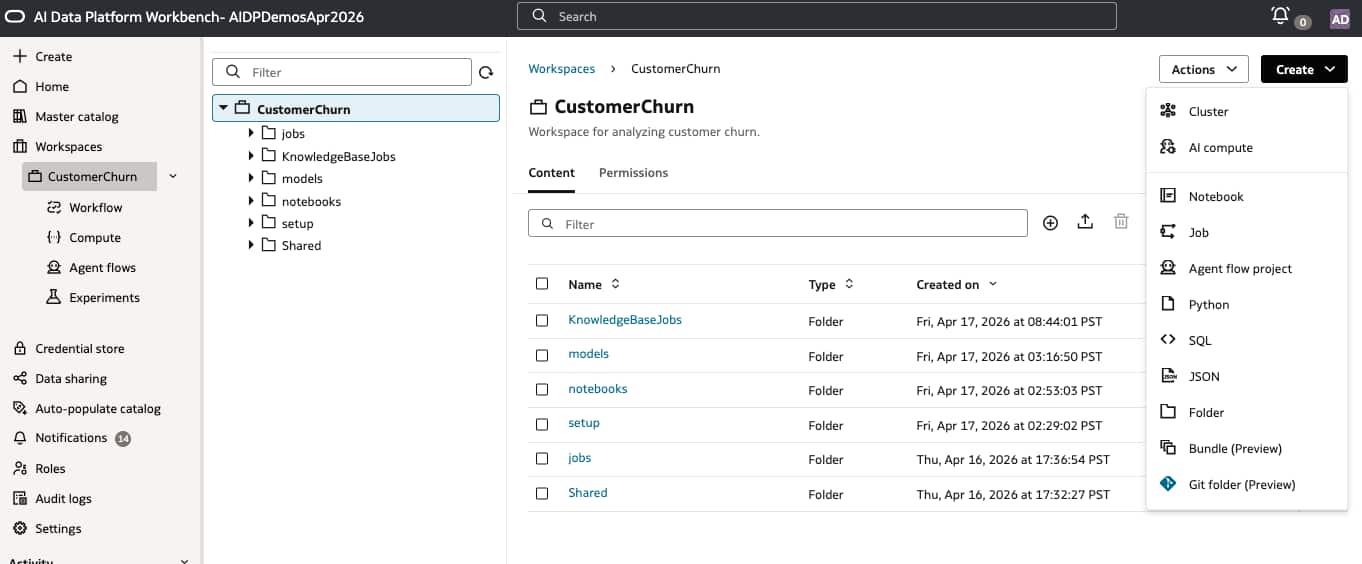Click the Workspaces breadcrumb link
This screenshot has height=564, width=1362.
(561, 69)
